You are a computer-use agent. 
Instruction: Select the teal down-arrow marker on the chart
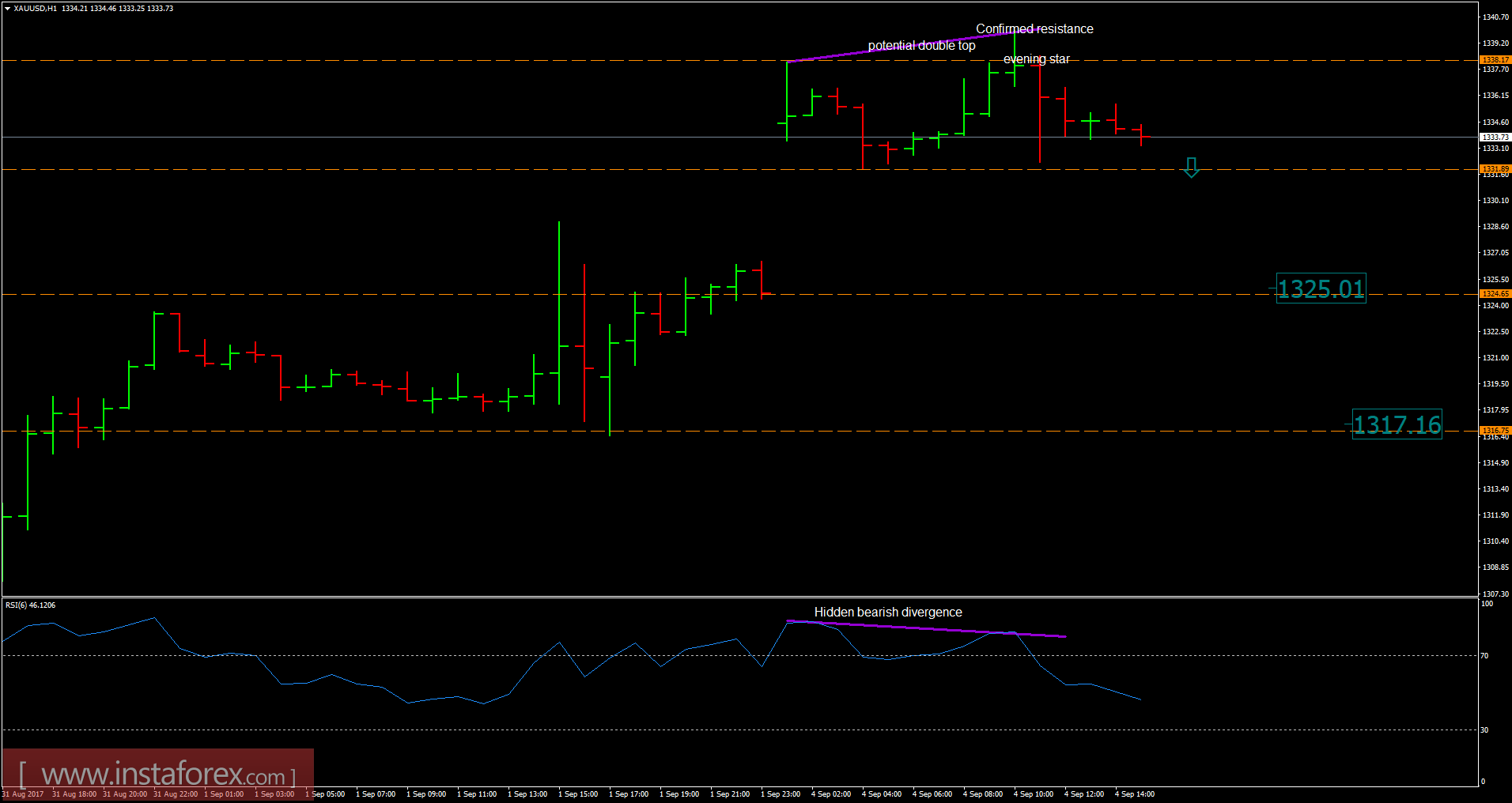point(1191,168)
